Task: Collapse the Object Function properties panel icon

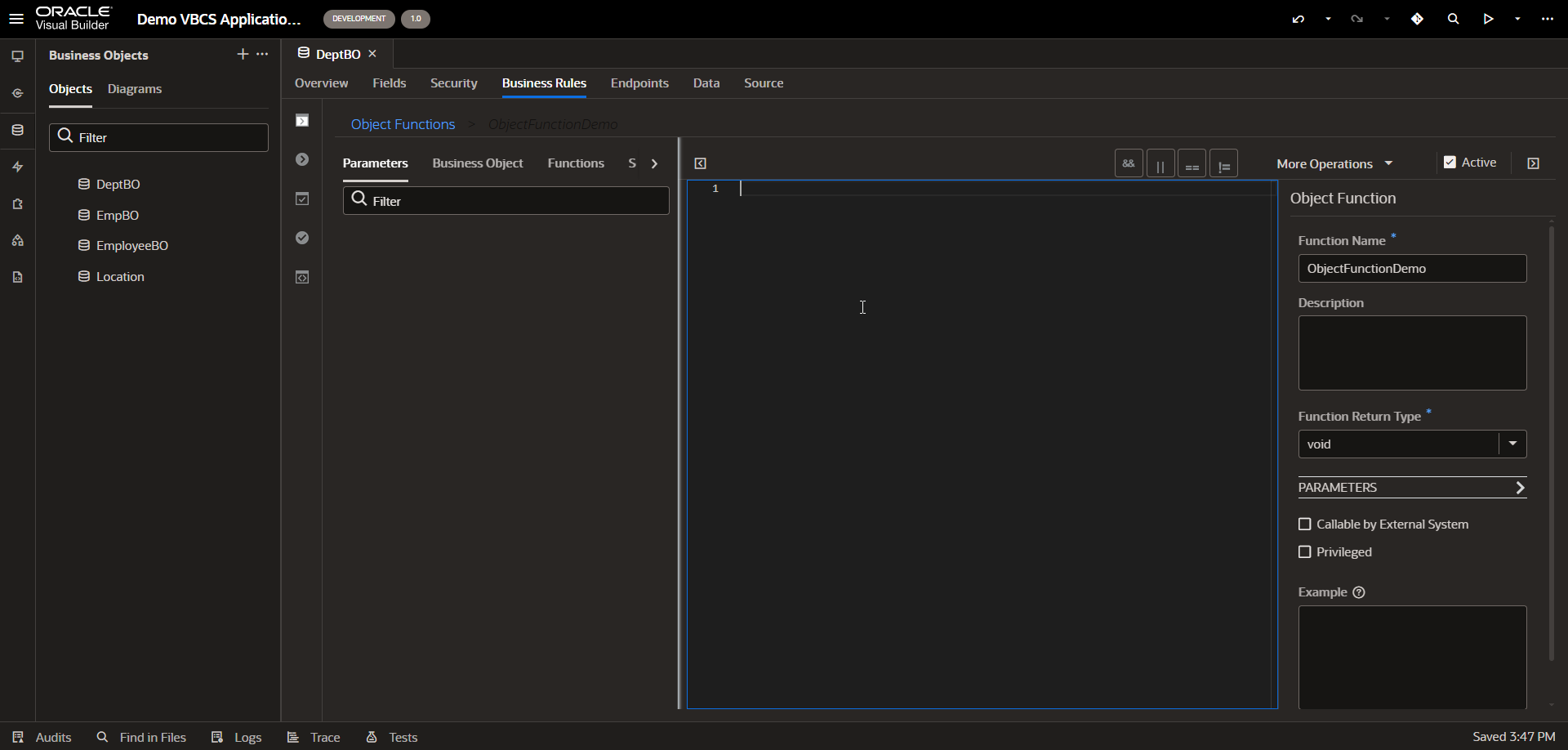Action: (1533, 163)
